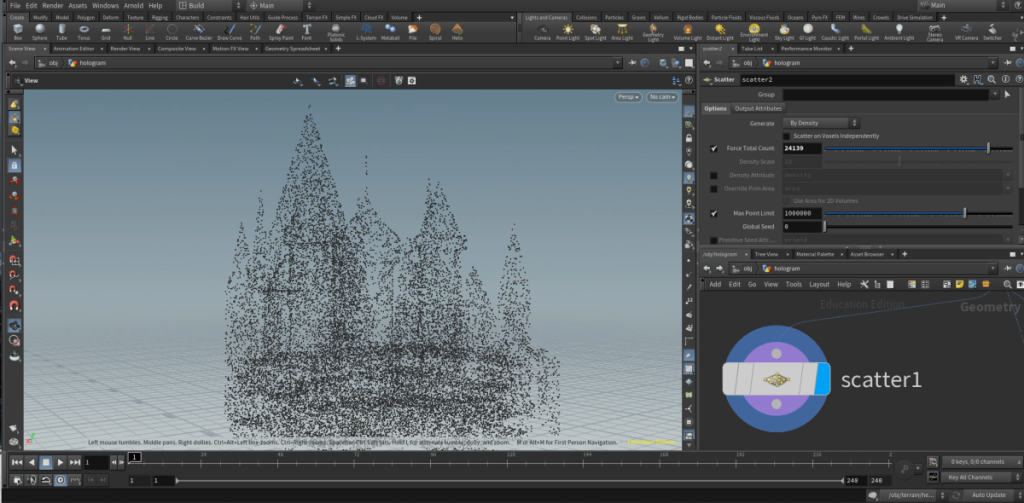
Task: Select the Spray Paint shelf tool
Action: click(280, 31)
